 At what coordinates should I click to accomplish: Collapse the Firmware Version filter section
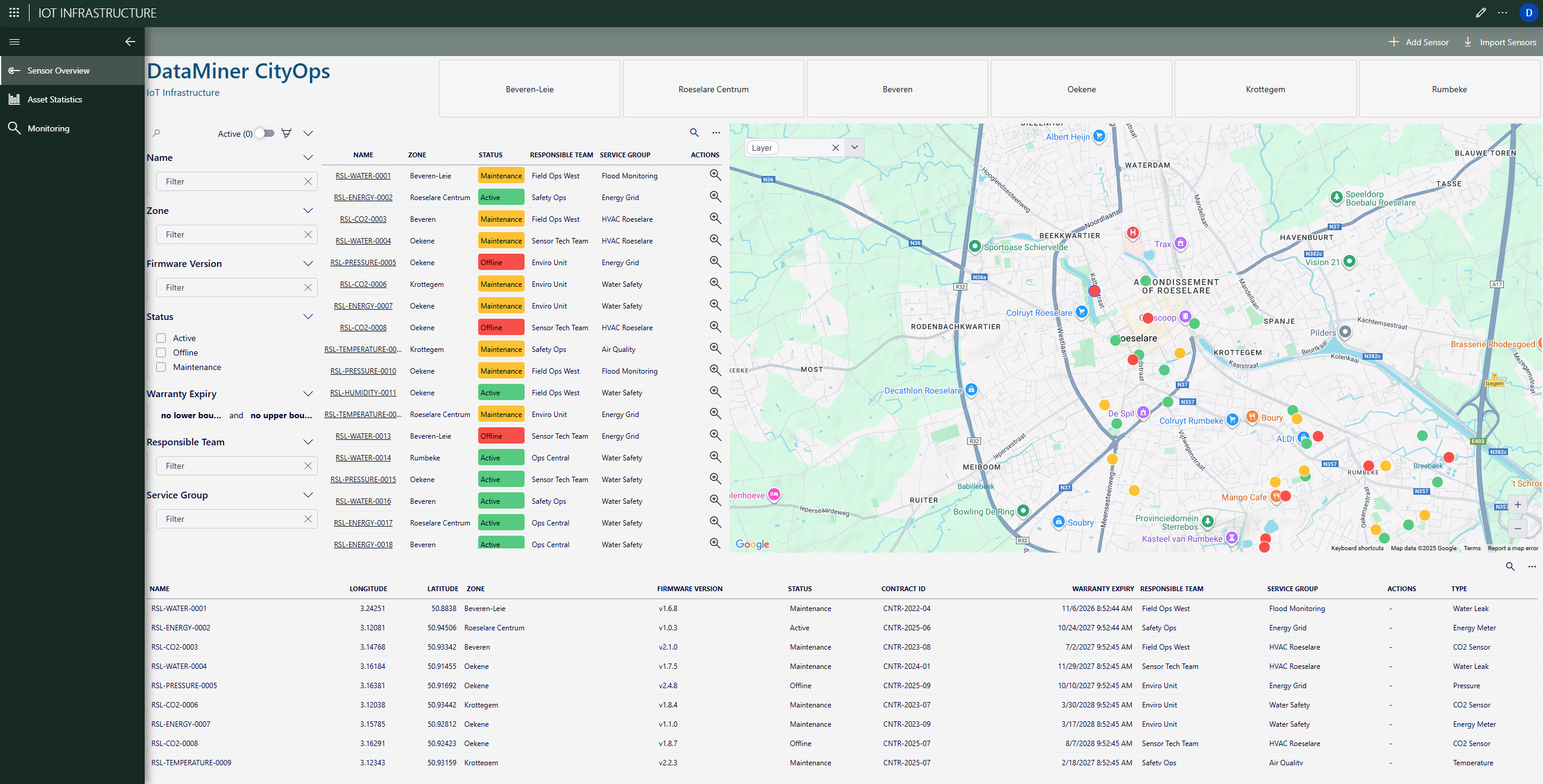pyautogui.click(x=308, y=263)
